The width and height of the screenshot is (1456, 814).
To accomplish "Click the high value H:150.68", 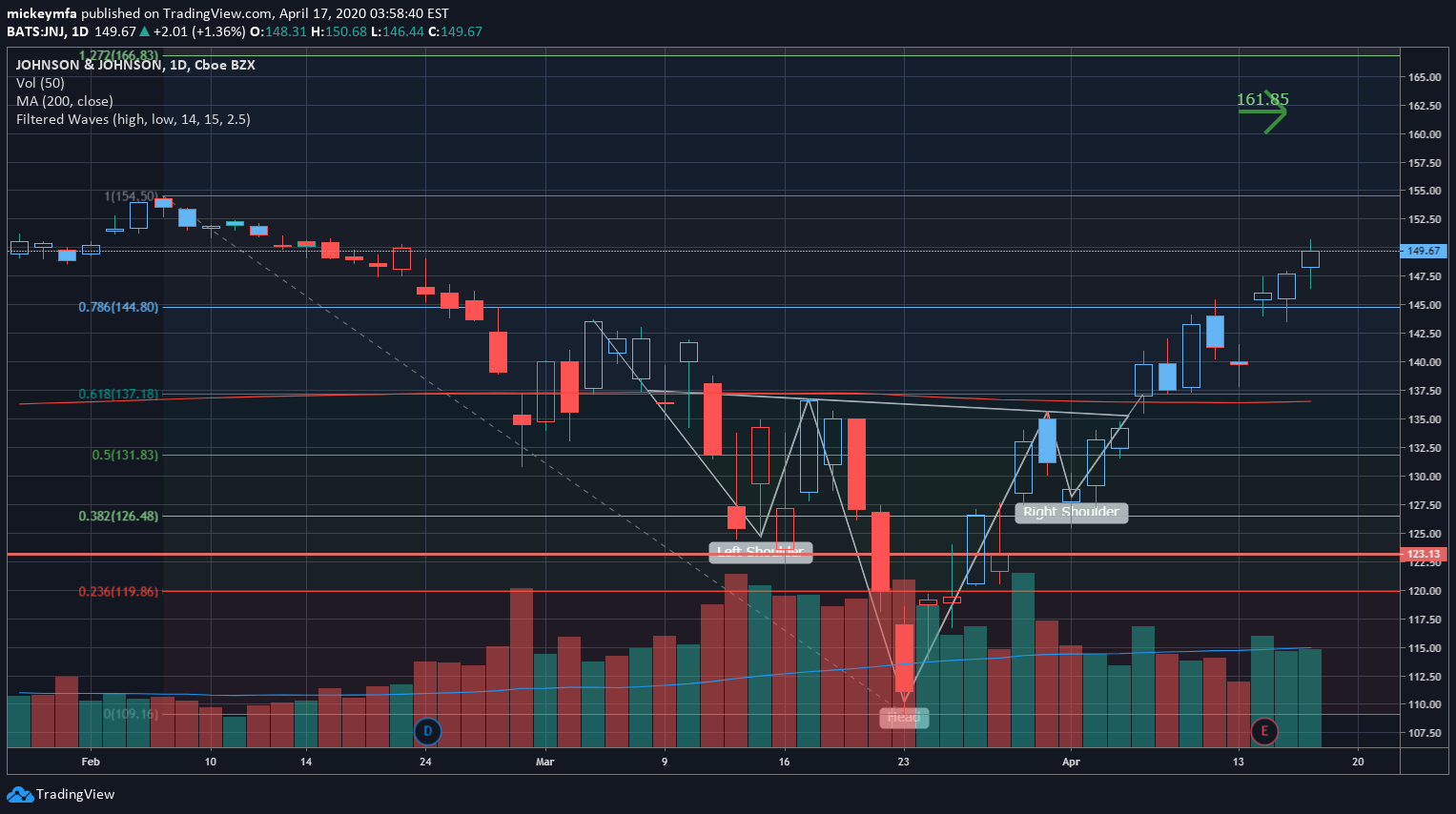I will (x=338, y=31).
